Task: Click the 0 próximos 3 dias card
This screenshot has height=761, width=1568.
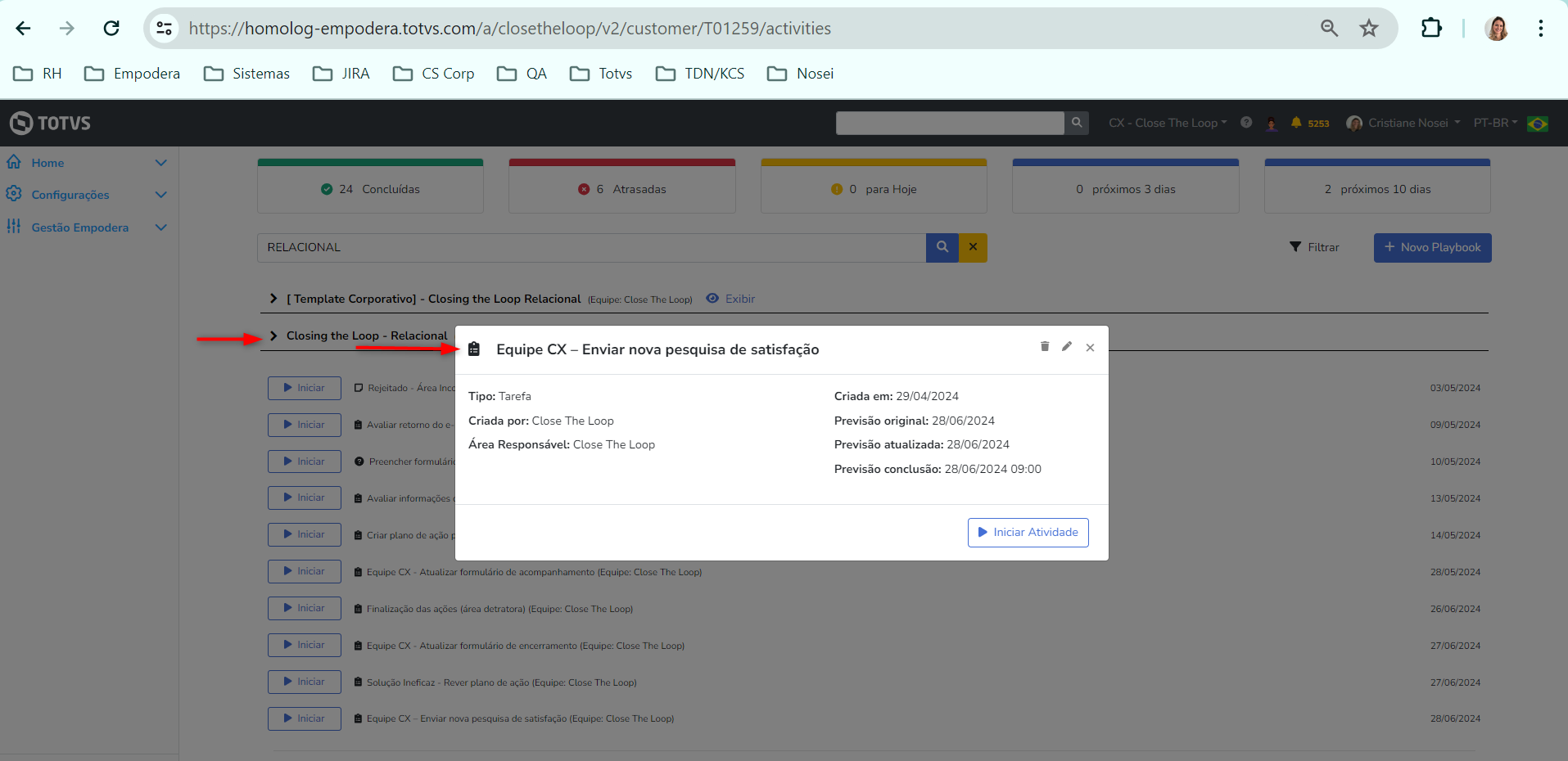Action: coord(1126,187)
